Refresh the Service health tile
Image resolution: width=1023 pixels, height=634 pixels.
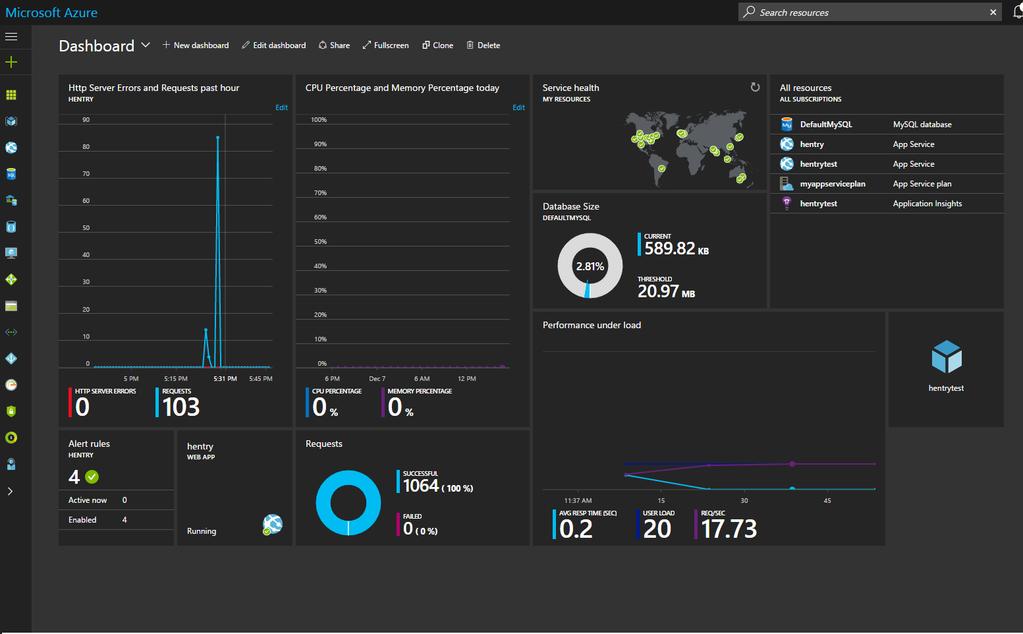pos(755,87)
